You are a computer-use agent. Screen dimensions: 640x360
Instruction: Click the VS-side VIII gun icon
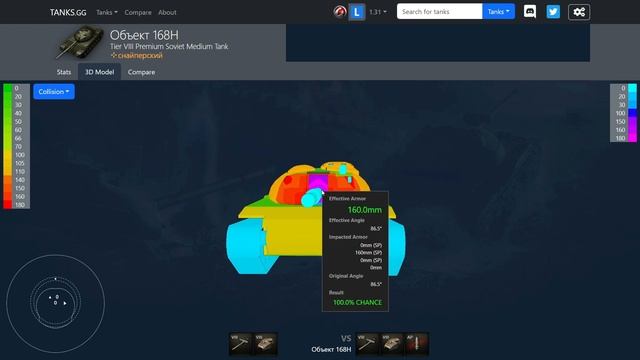(x=367, y=344)
